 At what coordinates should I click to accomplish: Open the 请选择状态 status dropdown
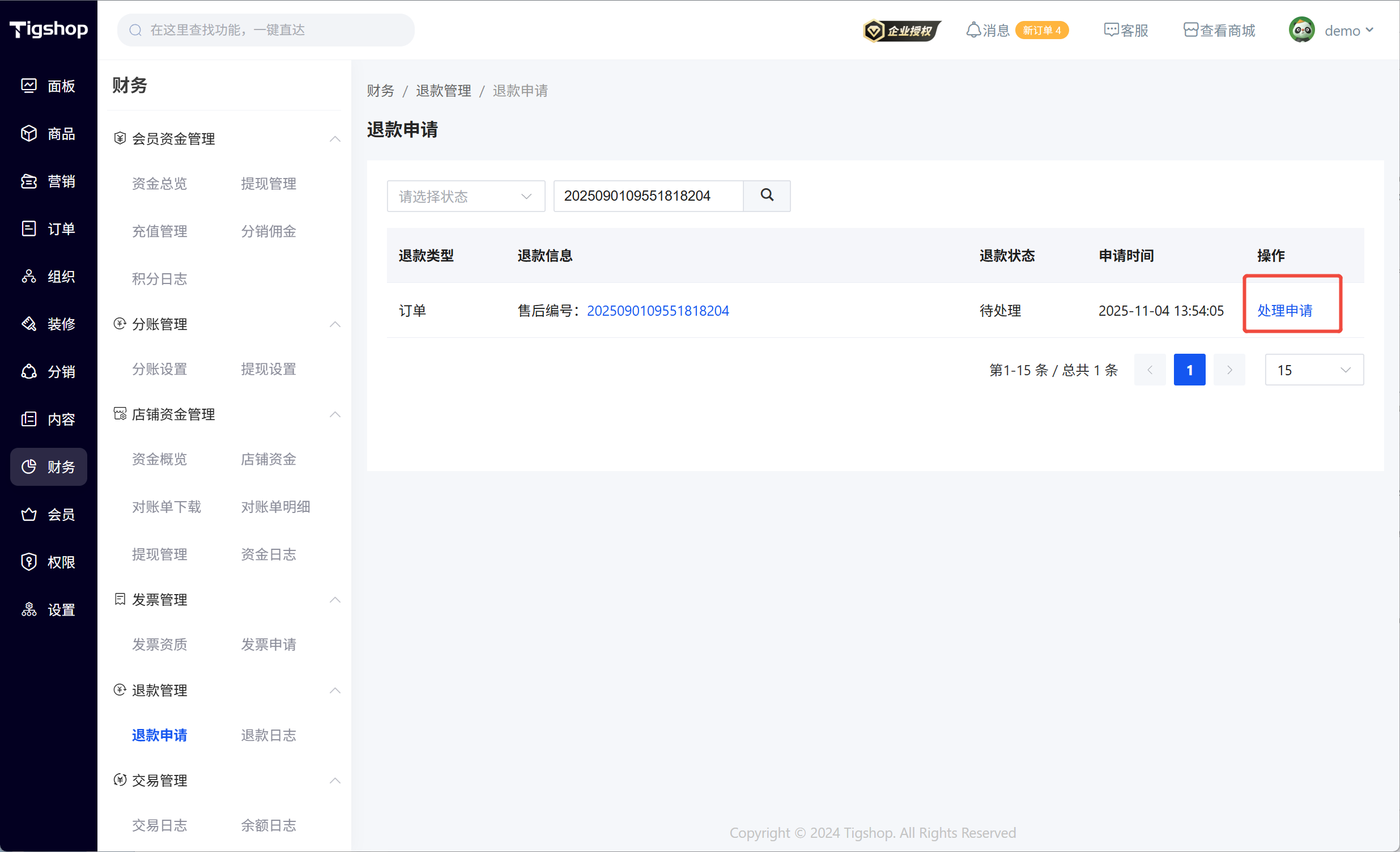[x=465, y=196]
